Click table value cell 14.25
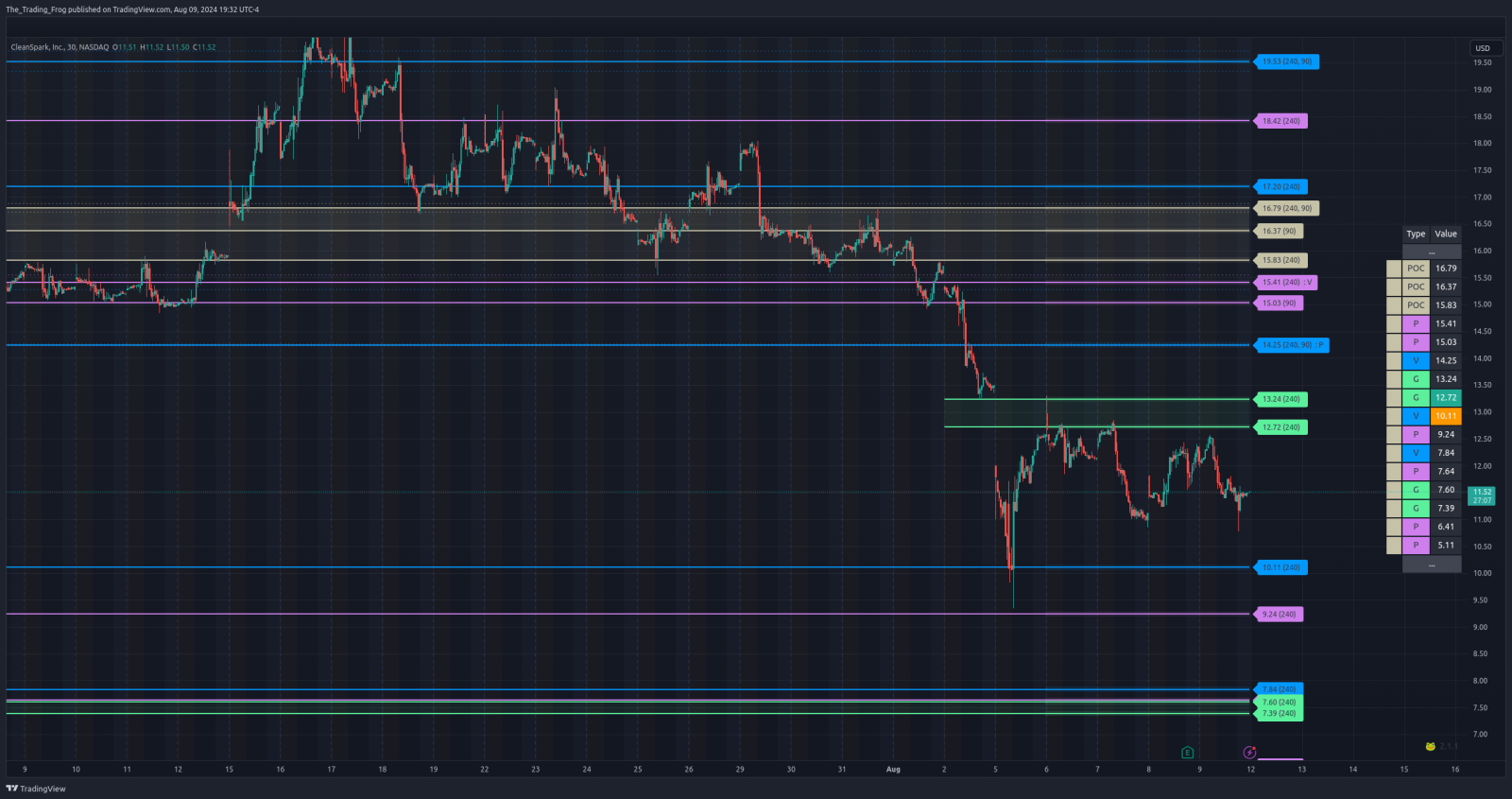 [x=1446, y=360]
